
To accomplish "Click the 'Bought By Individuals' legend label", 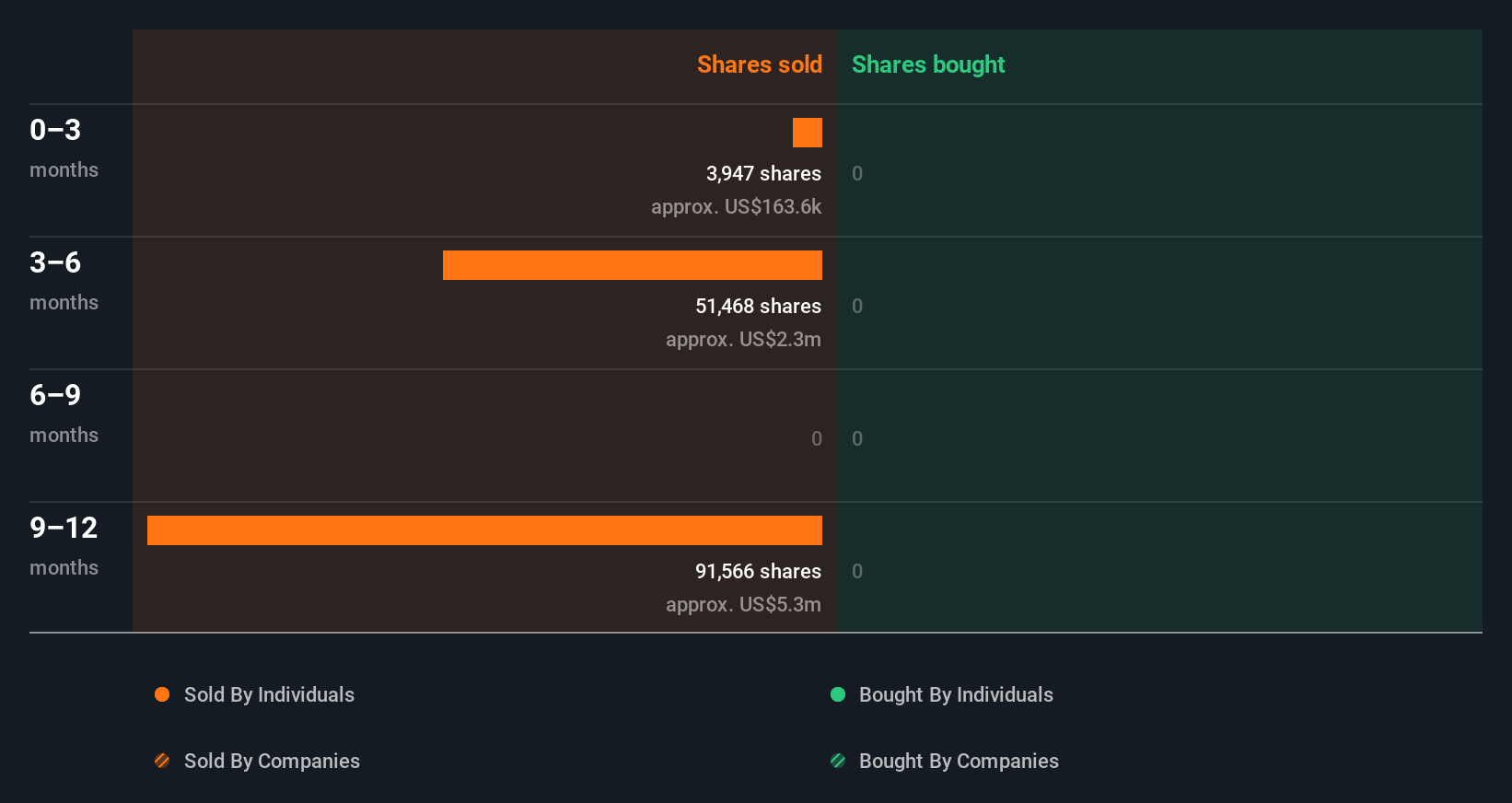I will tap(956, 694).
